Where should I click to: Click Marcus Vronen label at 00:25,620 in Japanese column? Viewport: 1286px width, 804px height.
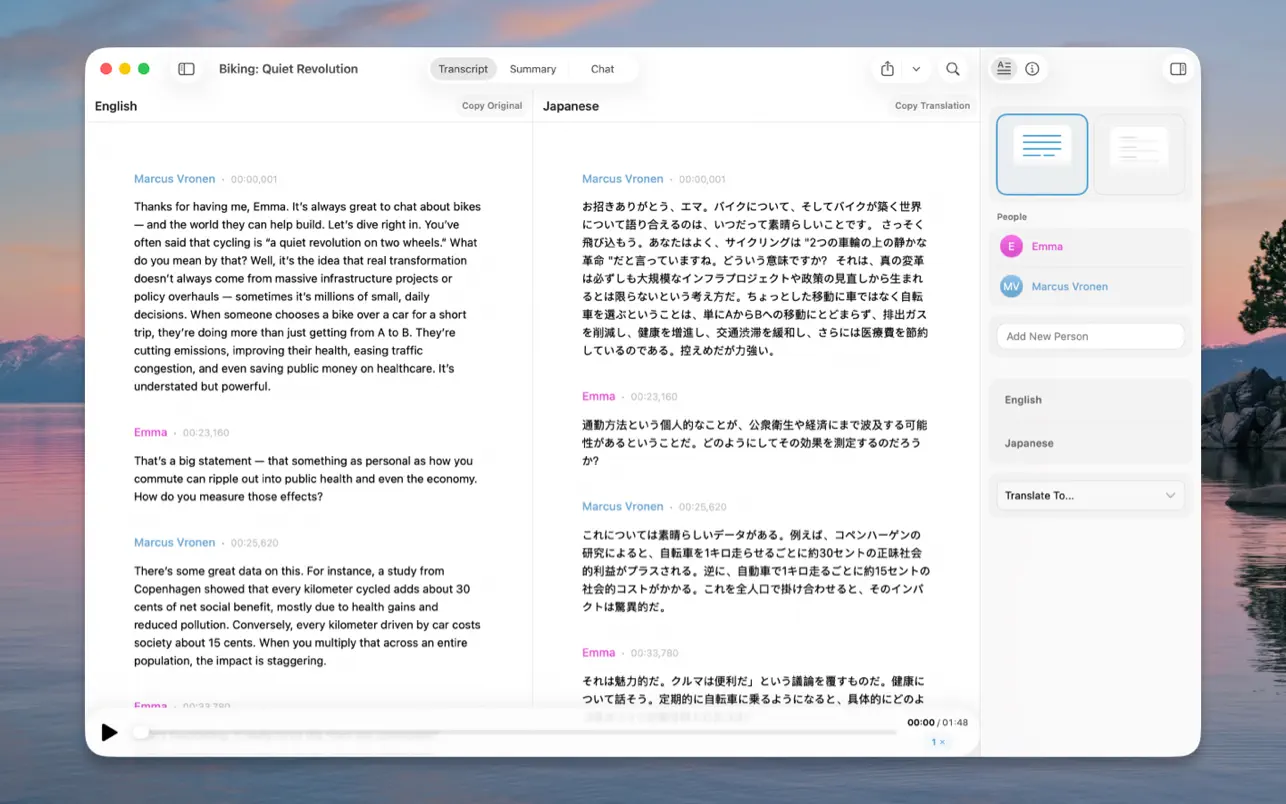point(622,507)
